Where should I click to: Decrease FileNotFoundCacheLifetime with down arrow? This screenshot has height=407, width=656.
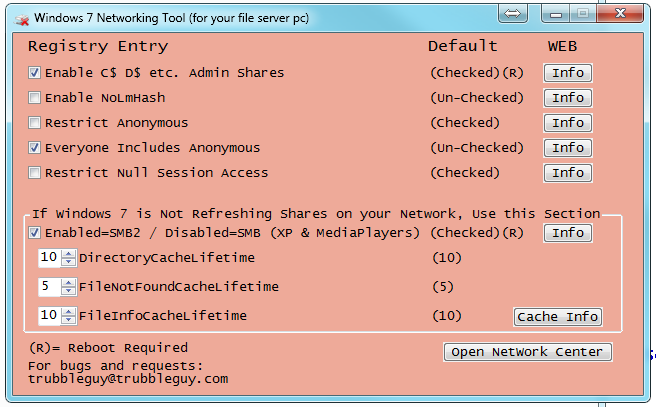point(68,291)
